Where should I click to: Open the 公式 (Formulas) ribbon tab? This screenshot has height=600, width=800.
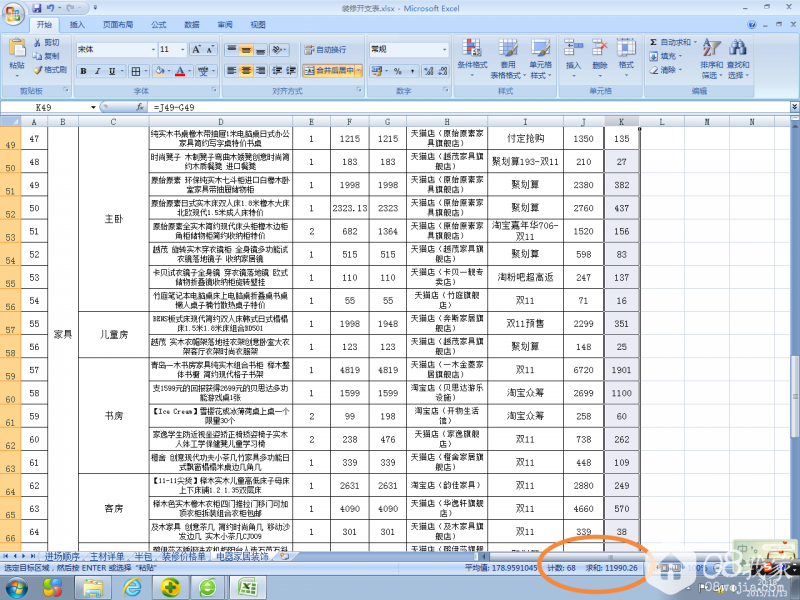point(158,23)
